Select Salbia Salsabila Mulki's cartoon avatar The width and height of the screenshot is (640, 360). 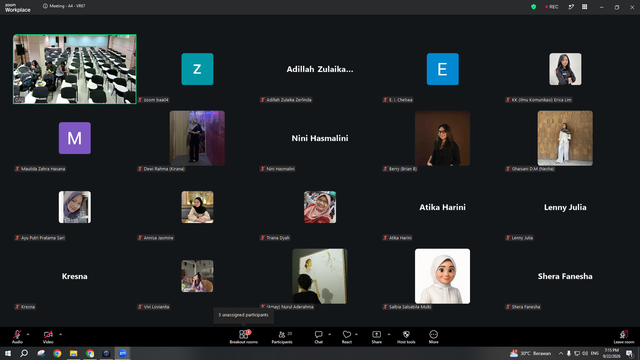click(442, 276)
